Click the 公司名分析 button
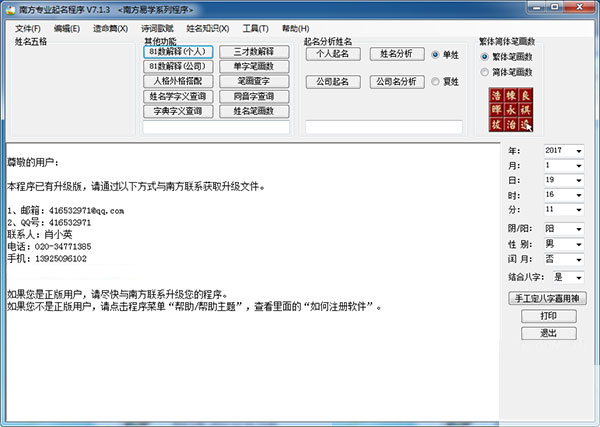Viewport: 600px width, 427px height. 397,82
